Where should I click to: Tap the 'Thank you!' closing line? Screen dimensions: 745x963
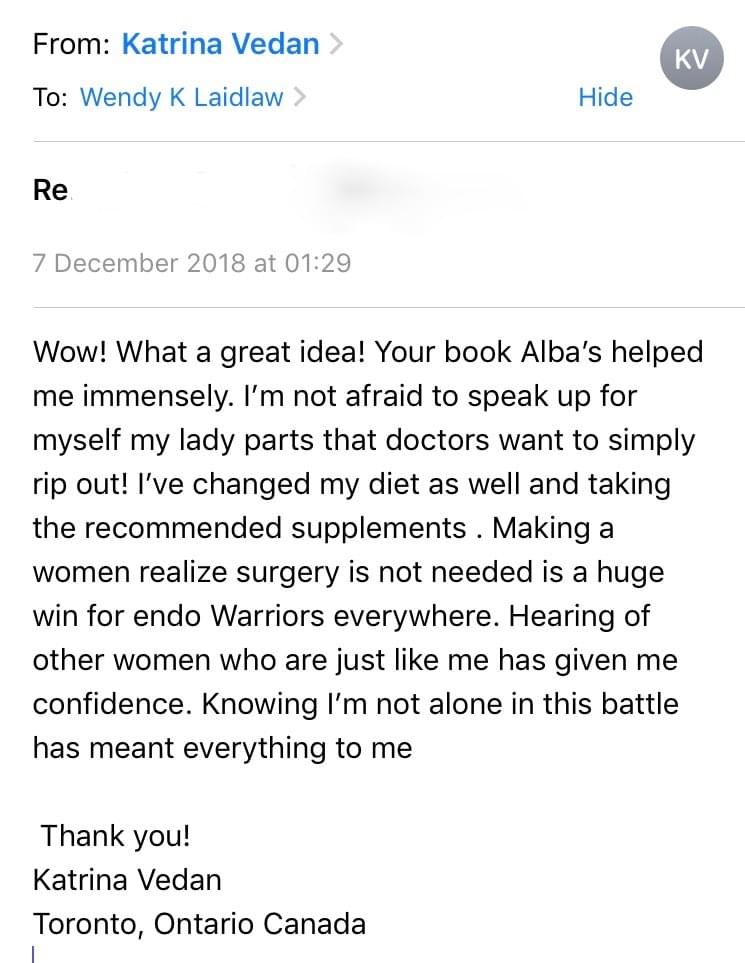pyautogui.click(x=115, y=836)
